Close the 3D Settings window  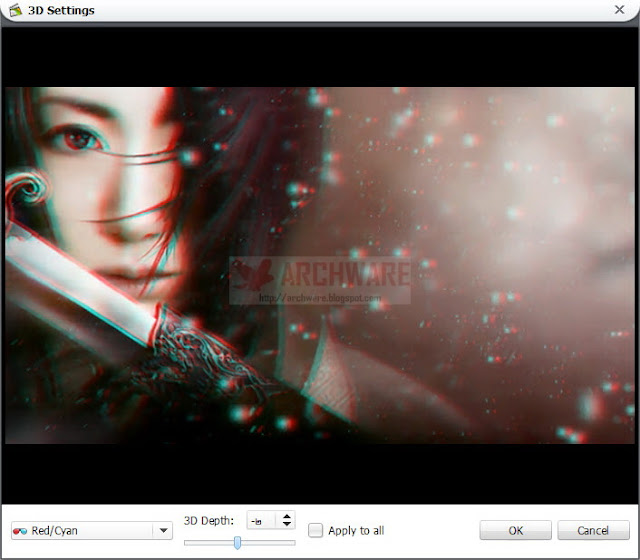(x=619, y=9)
